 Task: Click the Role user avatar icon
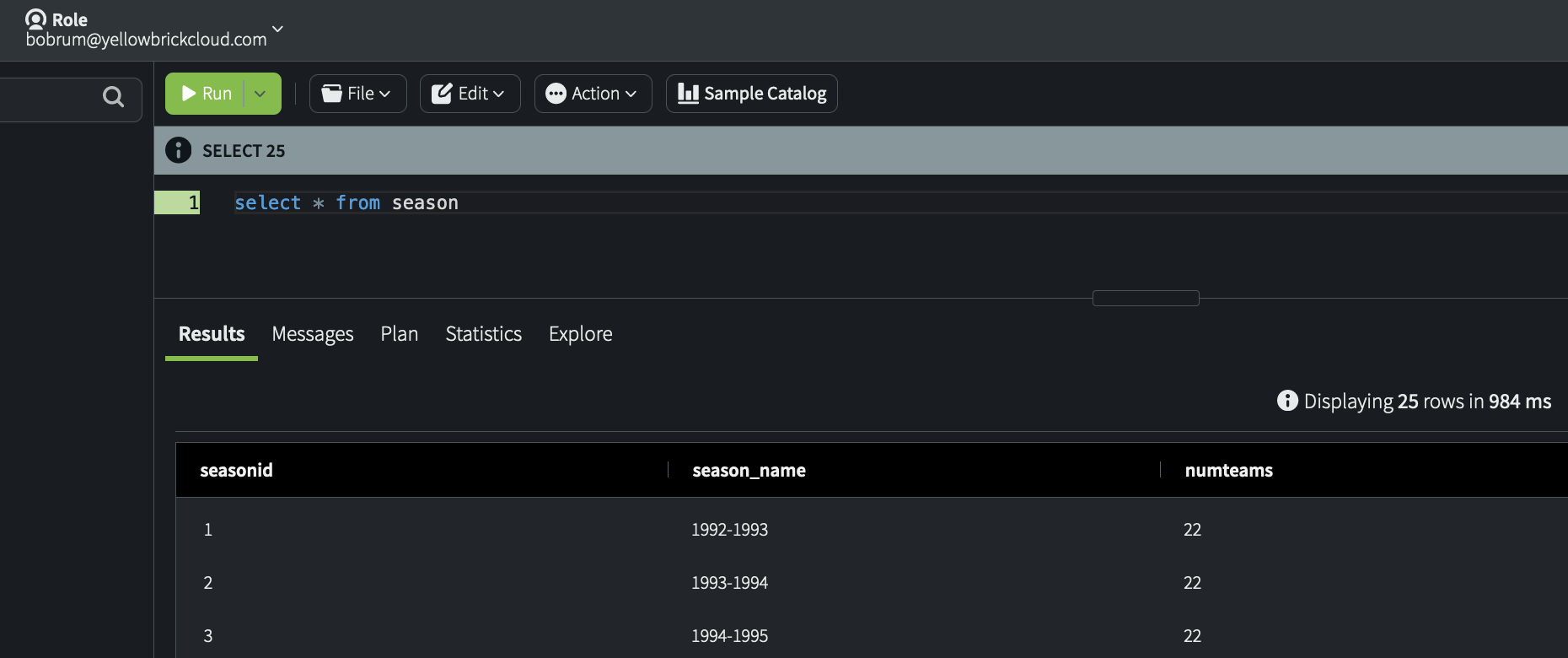pyautogui.click(x=36, y=19)
